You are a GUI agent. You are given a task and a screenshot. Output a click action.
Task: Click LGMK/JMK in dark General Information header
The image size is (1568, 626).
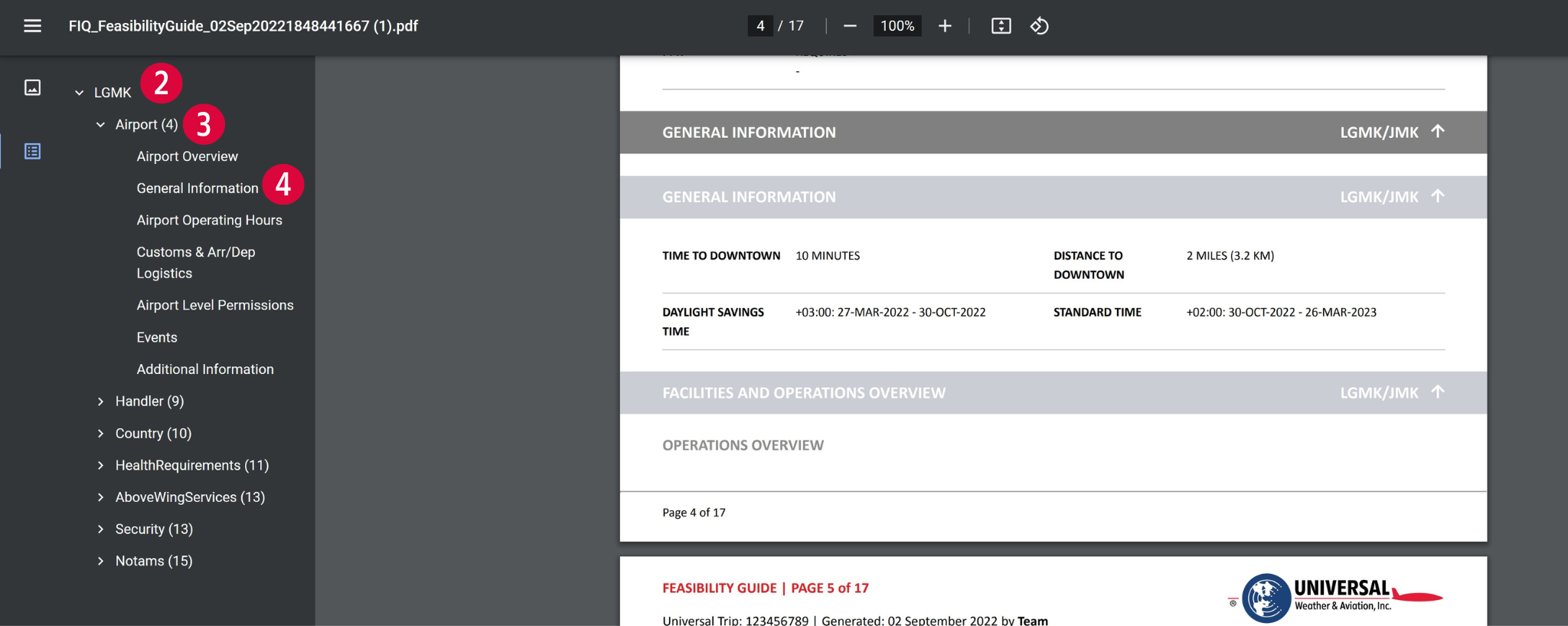pos(1379,133)
